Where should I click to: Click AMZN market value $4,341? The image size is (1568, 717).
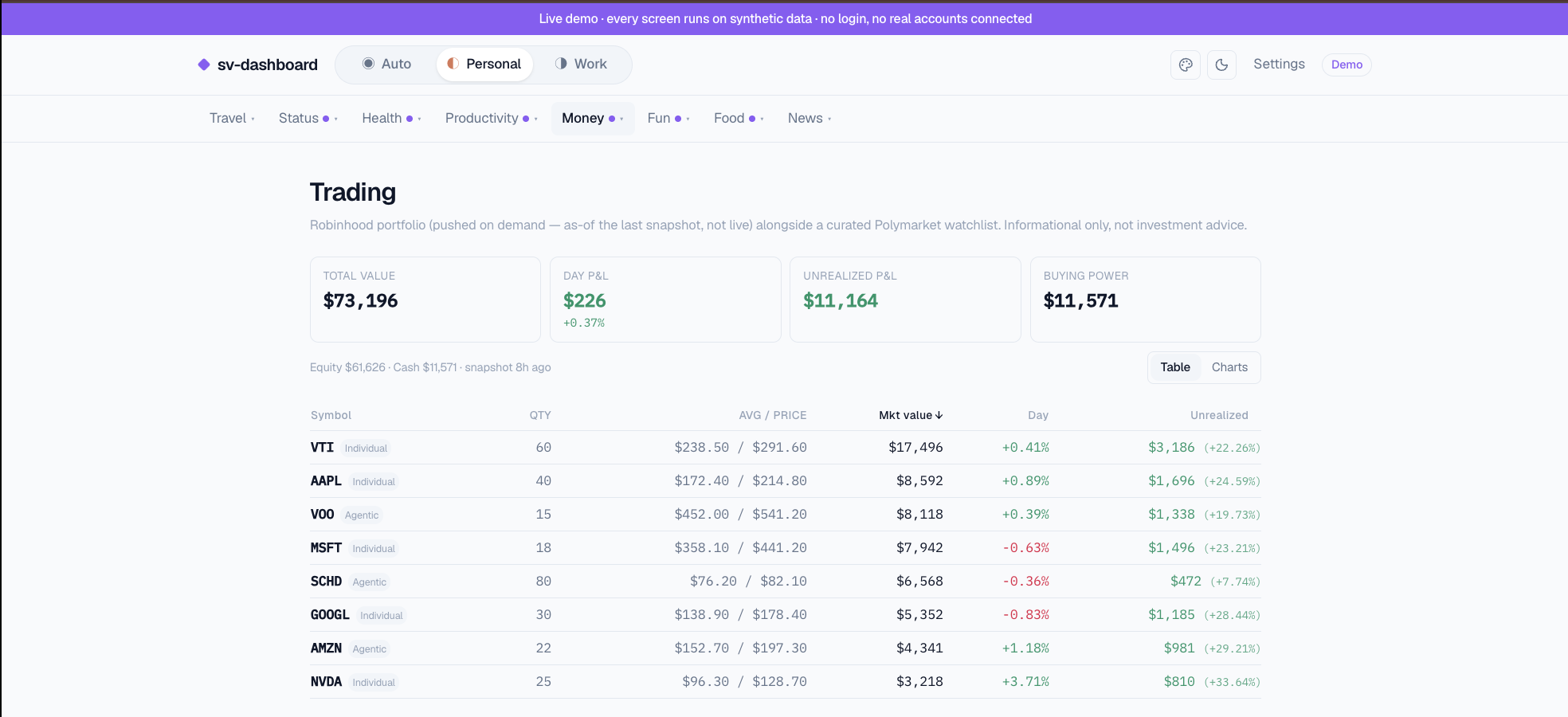tap(919, 648)
